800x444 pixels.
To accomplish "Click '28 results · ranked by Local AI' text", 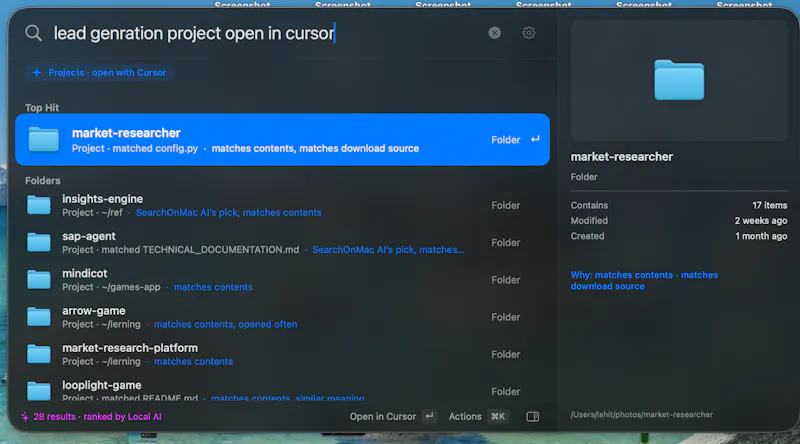I will pos(97,416).
